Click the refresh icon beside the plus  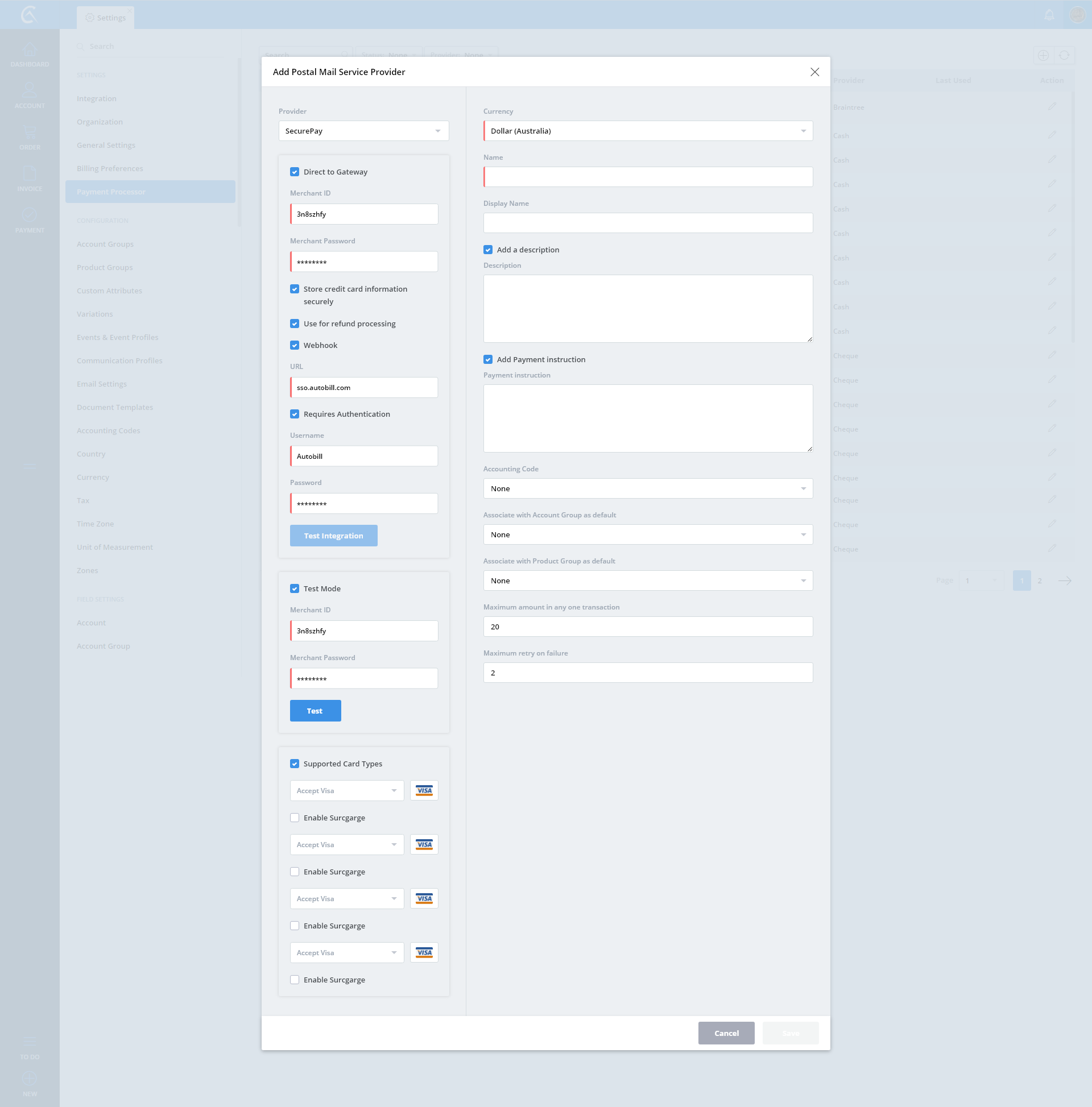(x=1064, y=56)
